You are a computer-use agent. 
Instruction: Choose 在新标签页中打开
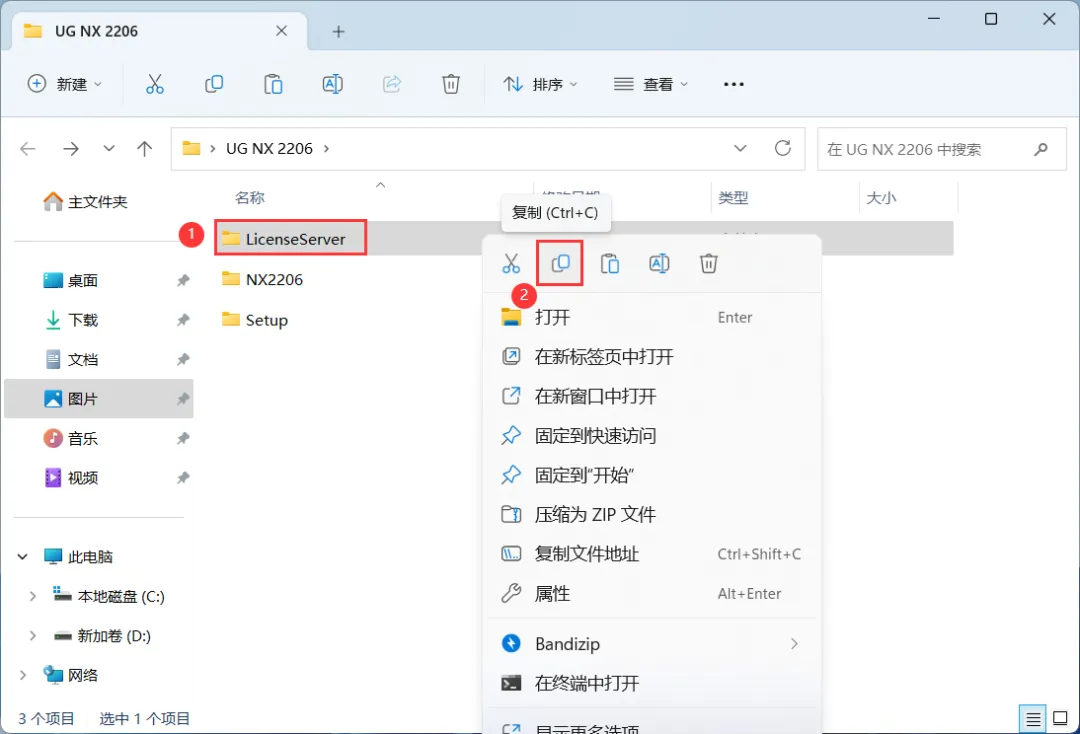click(651, 357)
